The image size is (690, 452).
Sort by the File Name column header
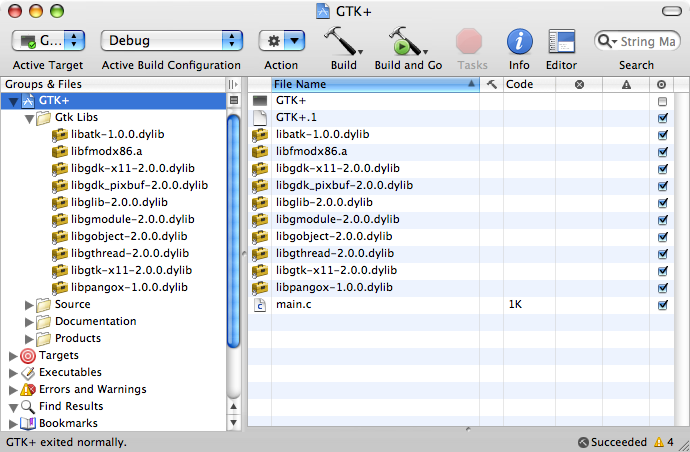tap(370, 85)
